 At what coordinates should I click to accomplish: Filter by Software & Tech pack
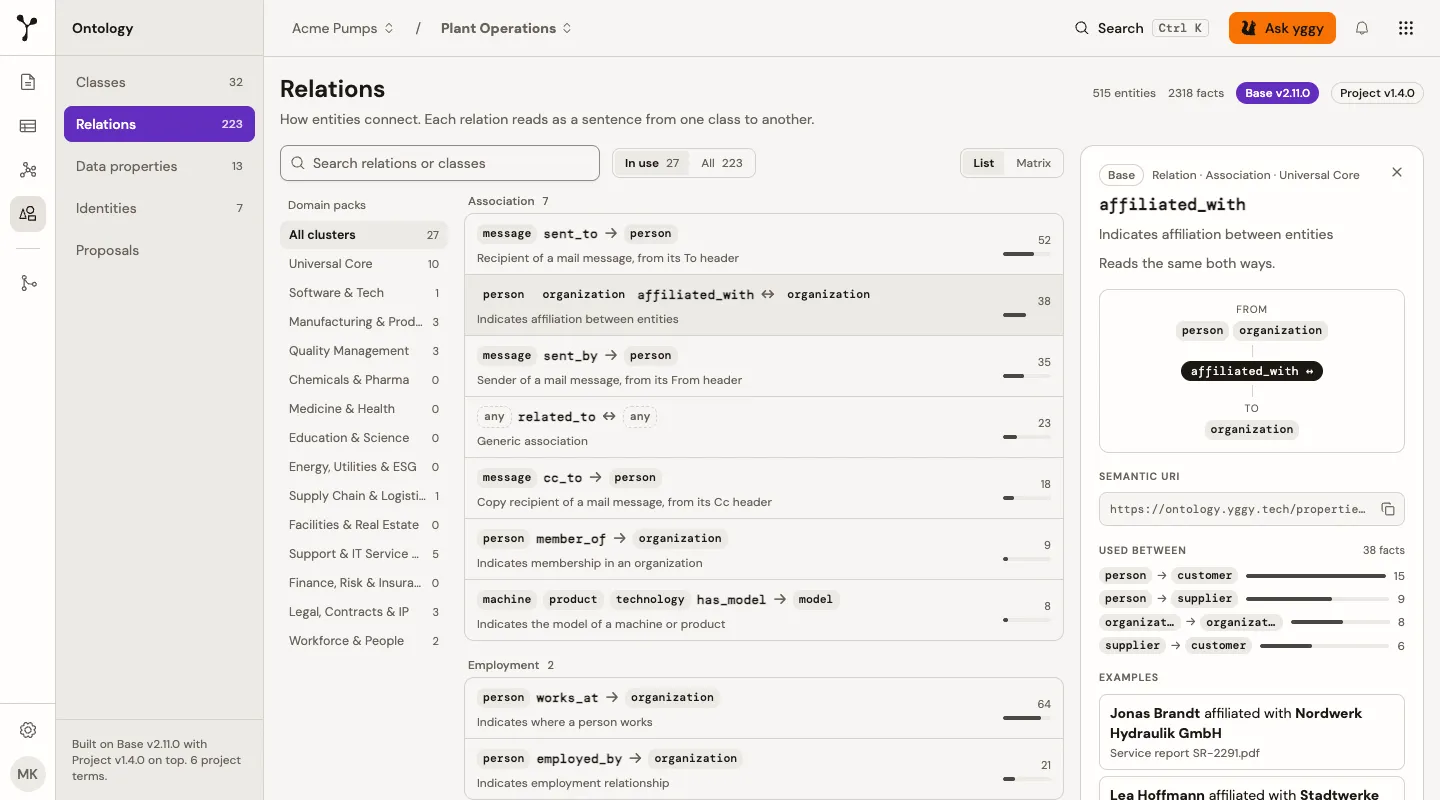tap(364, 293)
